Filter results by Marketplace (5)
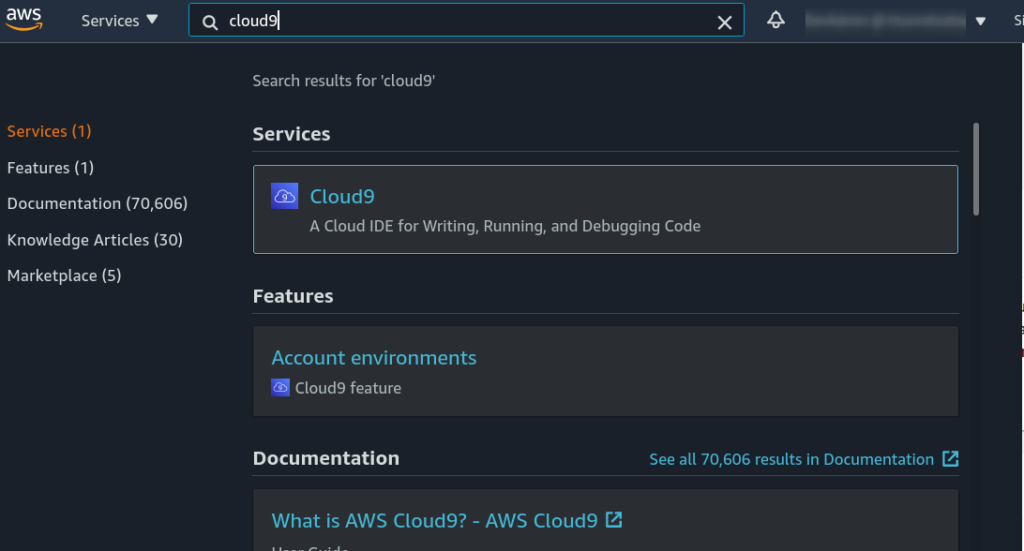The width and height of the screenshot is (1024, 551). [64, 276]
